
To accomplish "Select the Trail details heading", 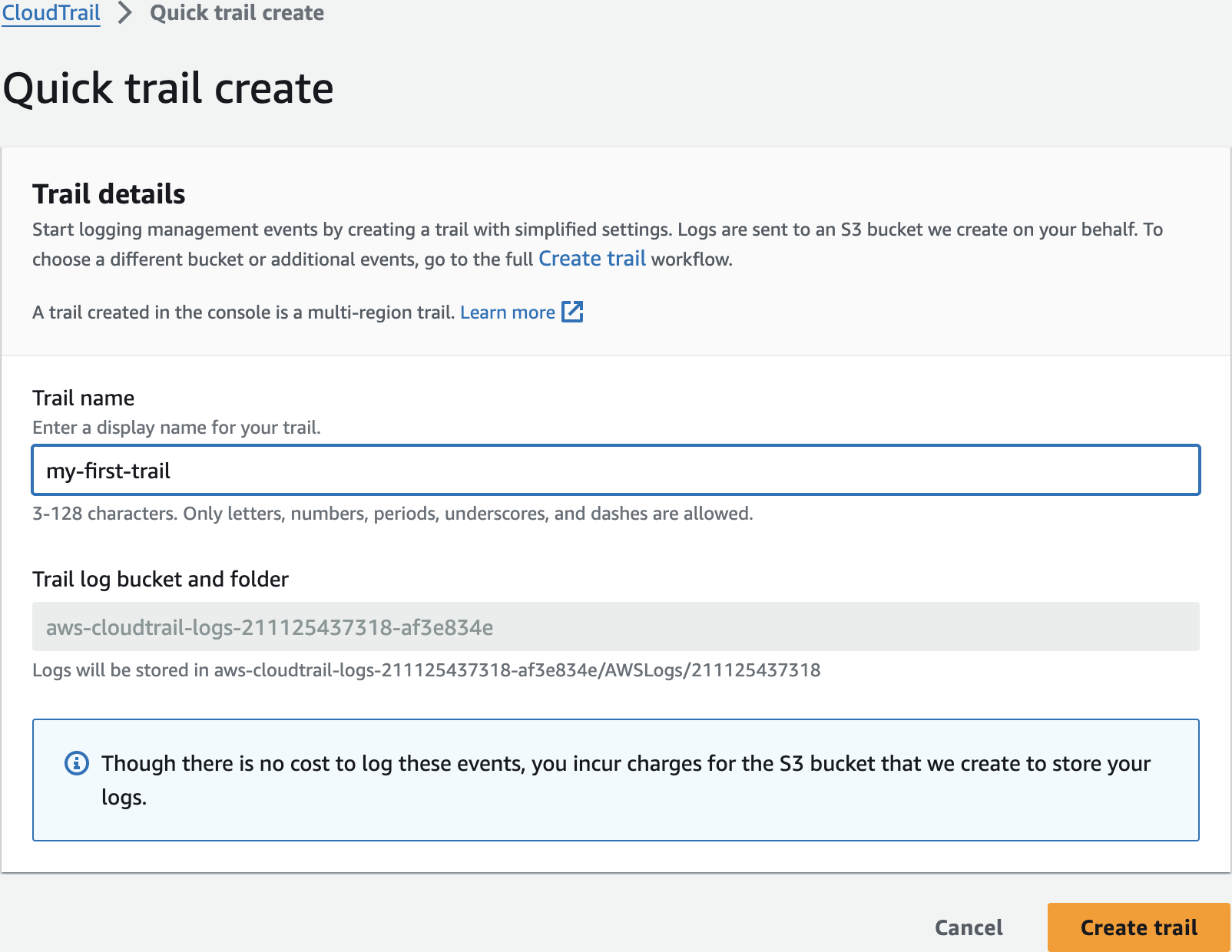I will tap(109, 194).
